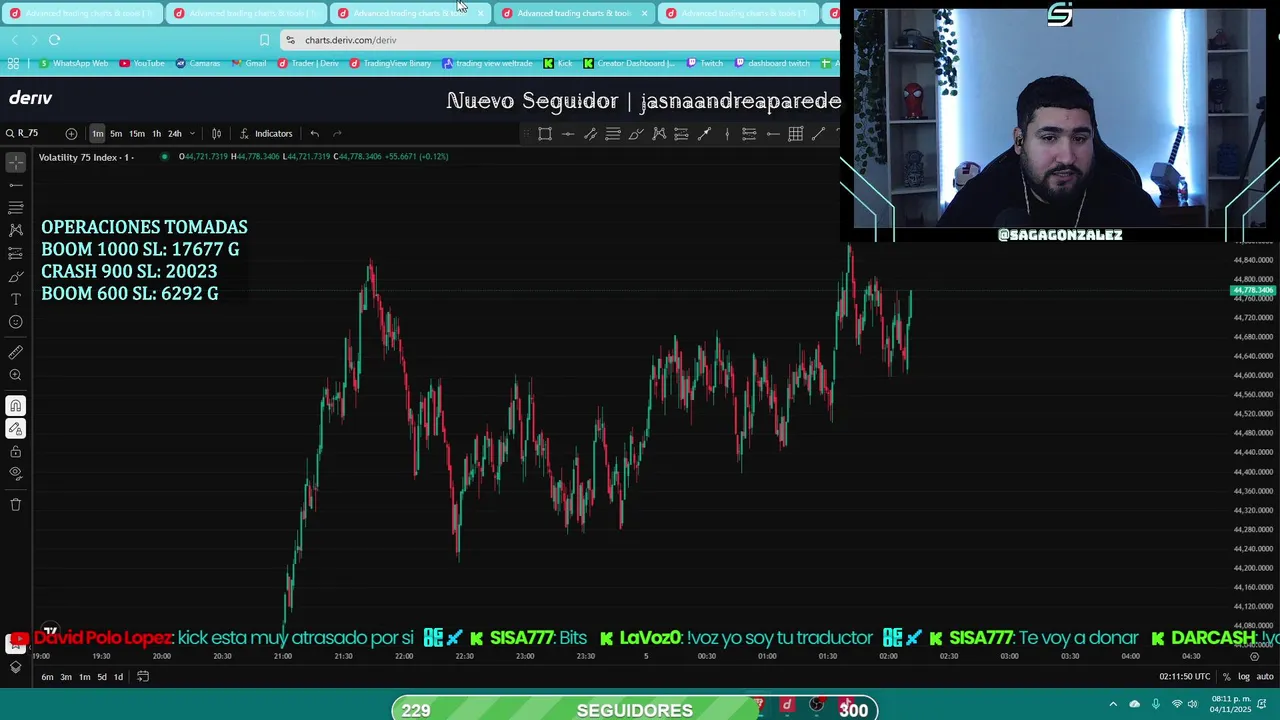Screen dimensions: 1280x720
Task: Select the 5d date range
Action: (102, 677)
